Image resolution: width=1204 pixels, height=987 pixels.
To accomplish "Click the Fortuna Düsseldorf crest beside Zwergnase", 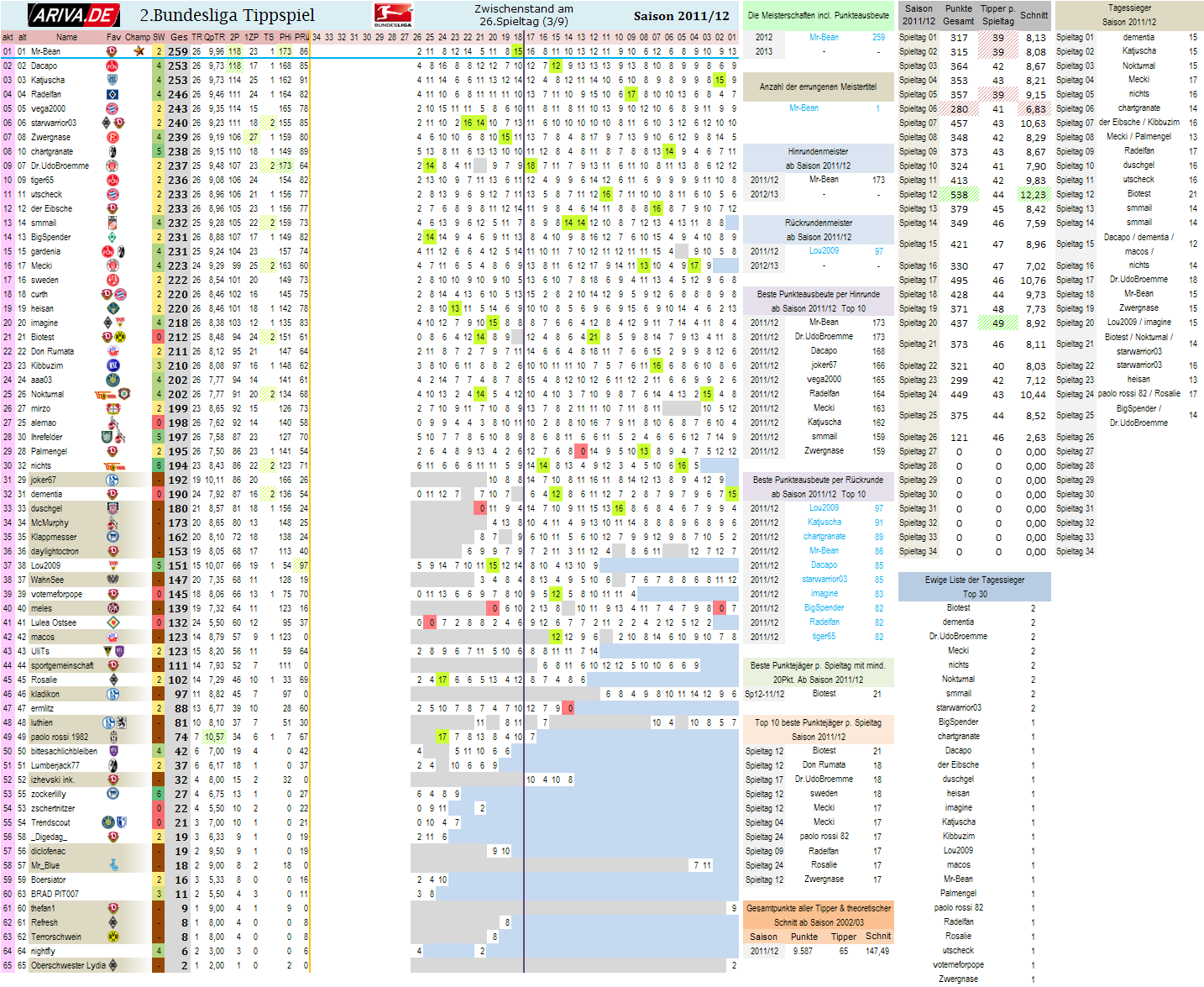I will tap(112, 137).
